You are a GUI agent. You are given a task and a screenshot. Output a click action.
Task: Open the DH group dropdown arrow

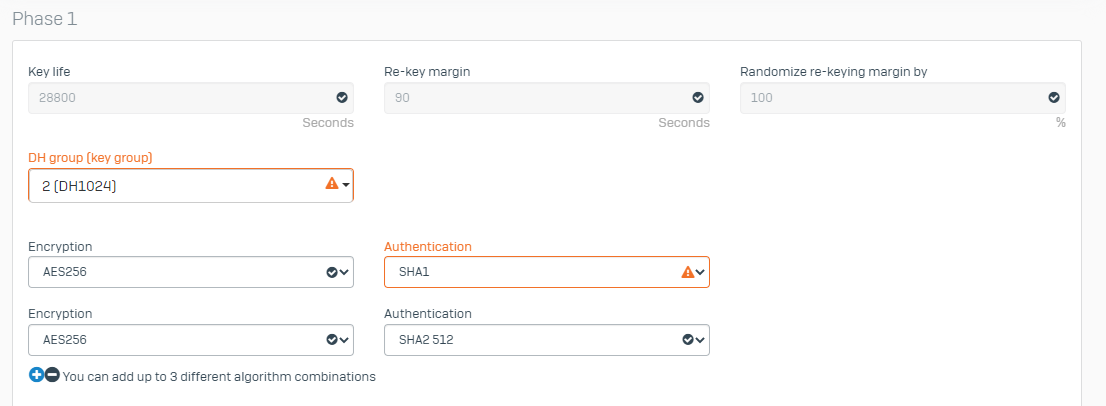point(346,185)
